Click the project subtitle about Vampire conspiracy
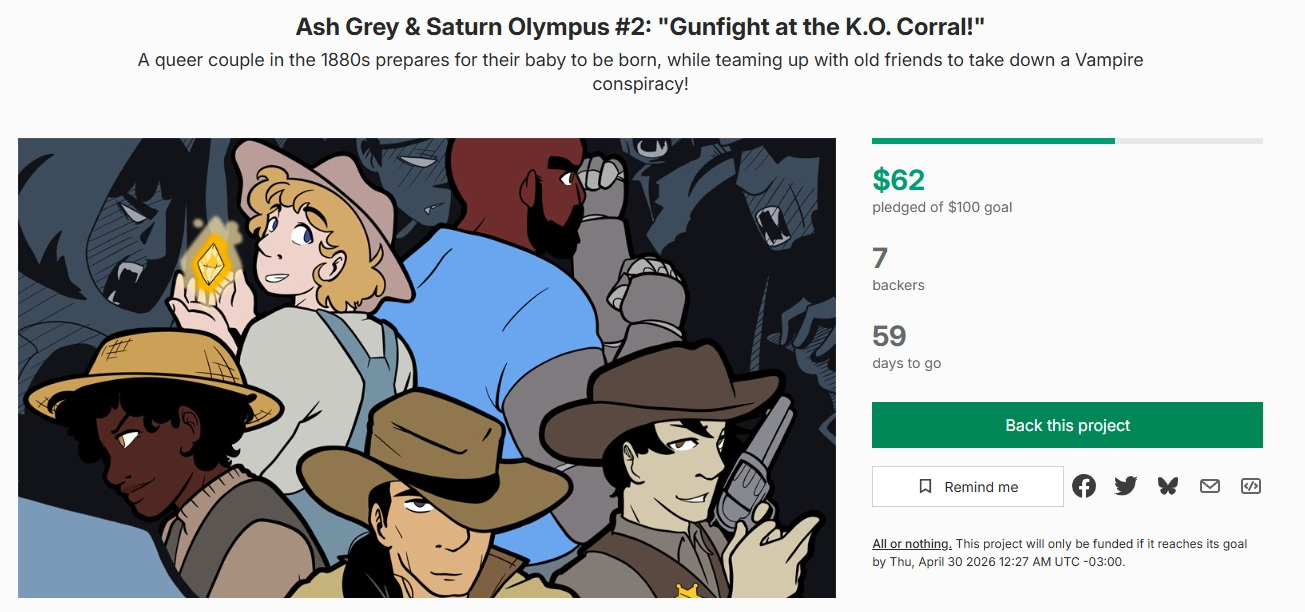The width and height of the screenshot is (1305, 612). point(640,72)
